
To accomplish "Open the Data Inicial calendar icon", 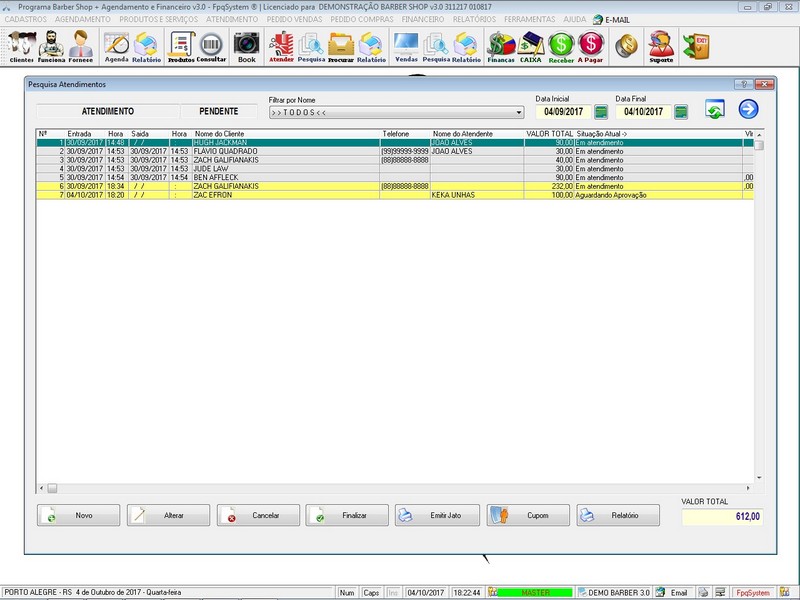I will (x=601, y=112).
